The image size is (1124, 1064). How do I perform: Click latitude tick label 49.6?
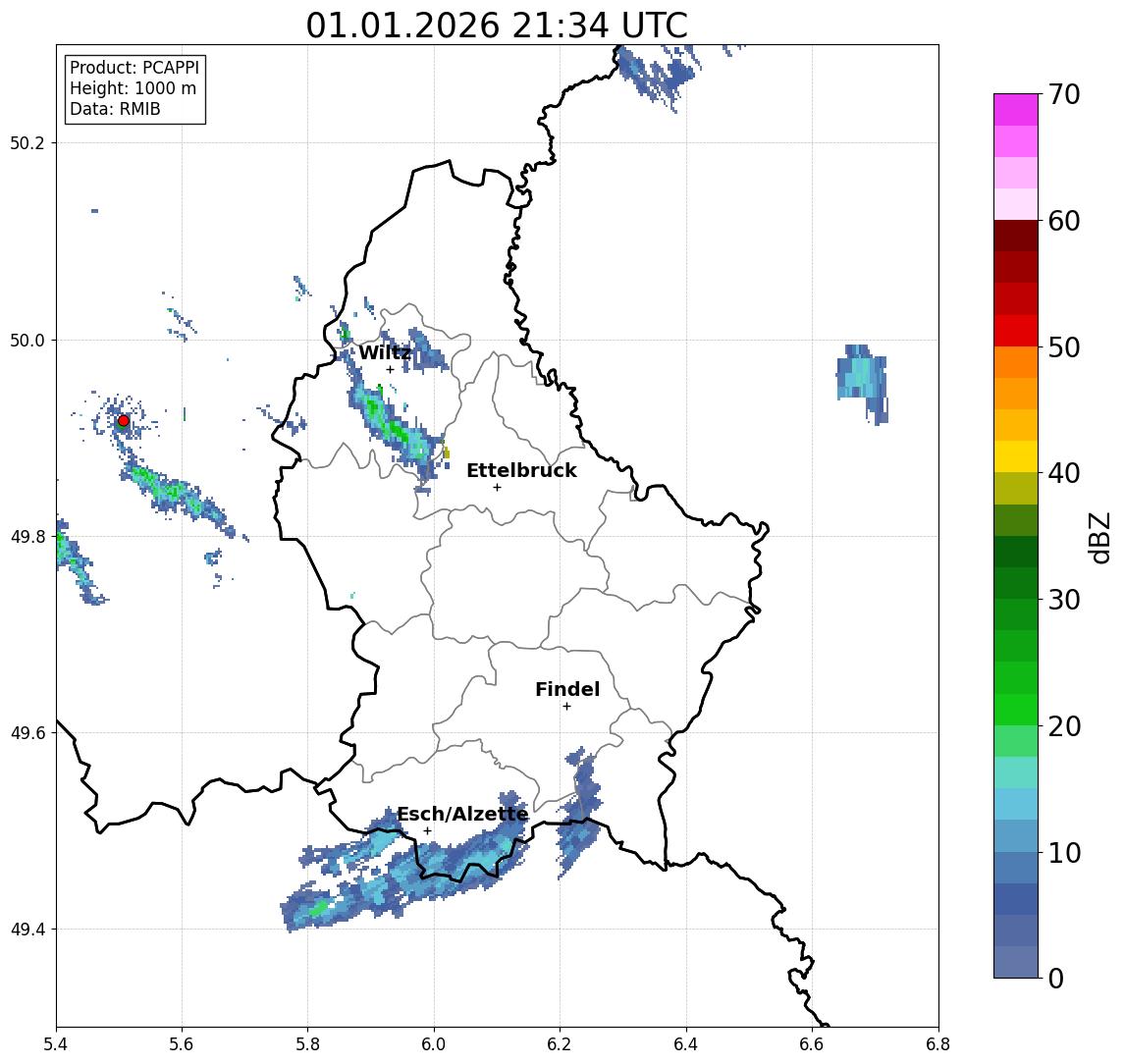27,733
